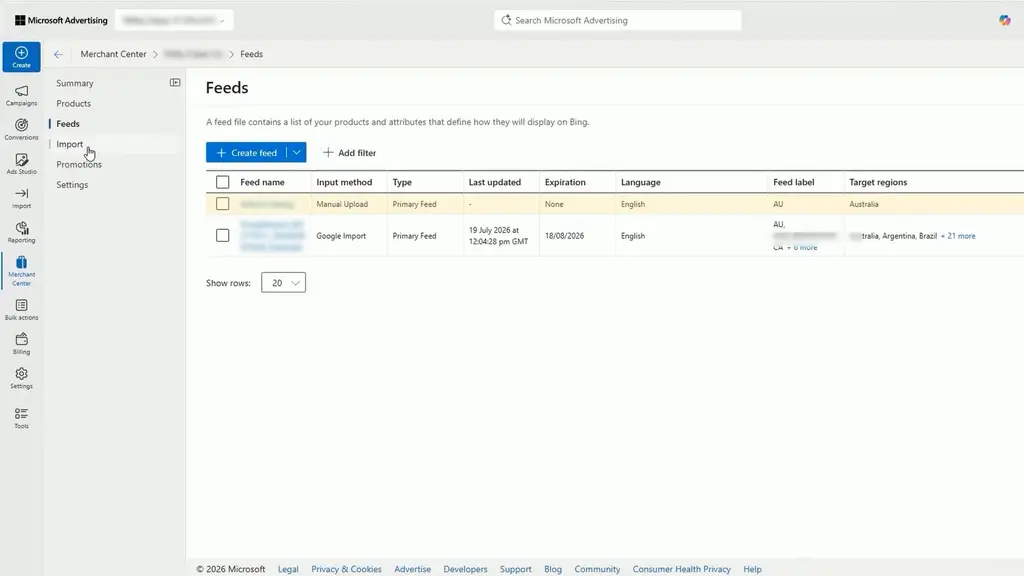The width and height of the screenshot is (1024, 576).
Task: Open the blurred store breadcrumb link
Action: coord(193,54)
